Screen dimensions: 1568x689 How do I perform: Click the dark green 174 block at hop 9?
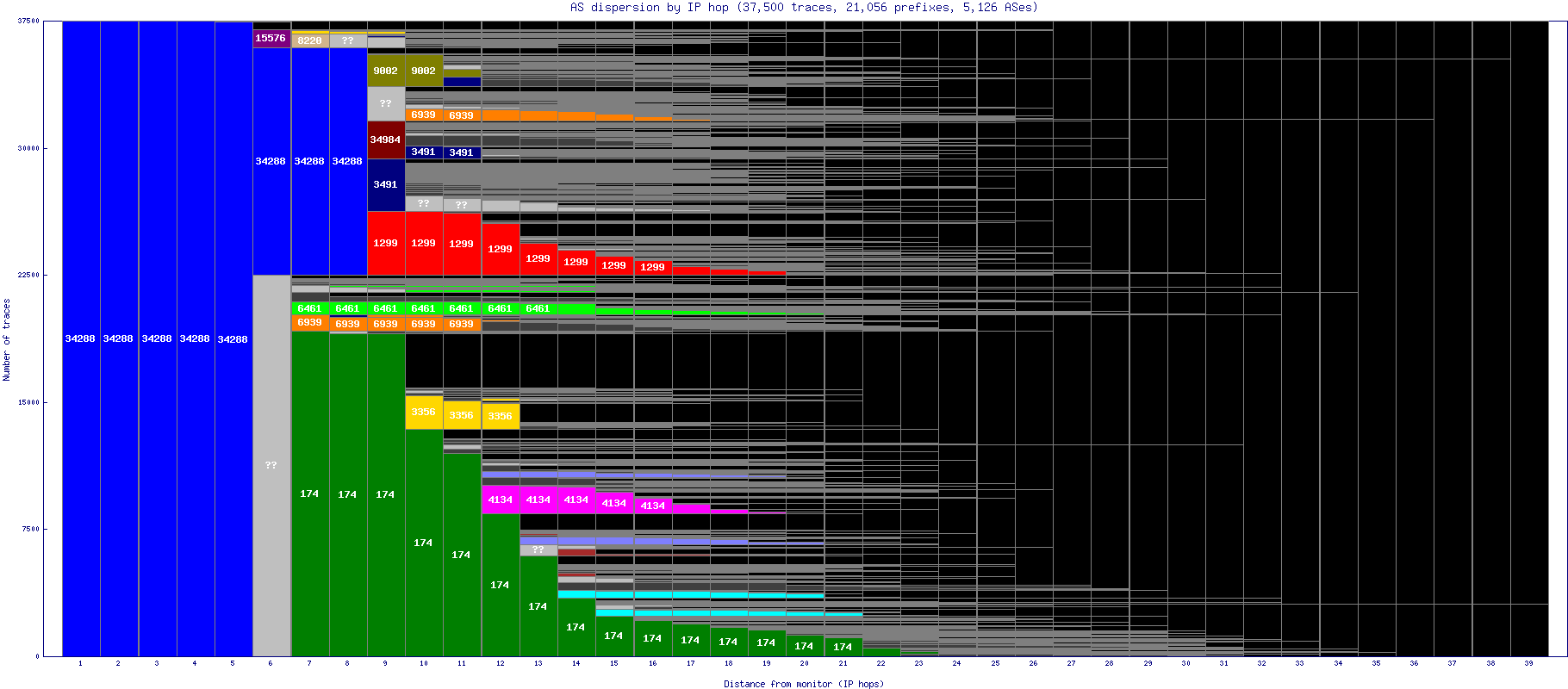point(386,494)
